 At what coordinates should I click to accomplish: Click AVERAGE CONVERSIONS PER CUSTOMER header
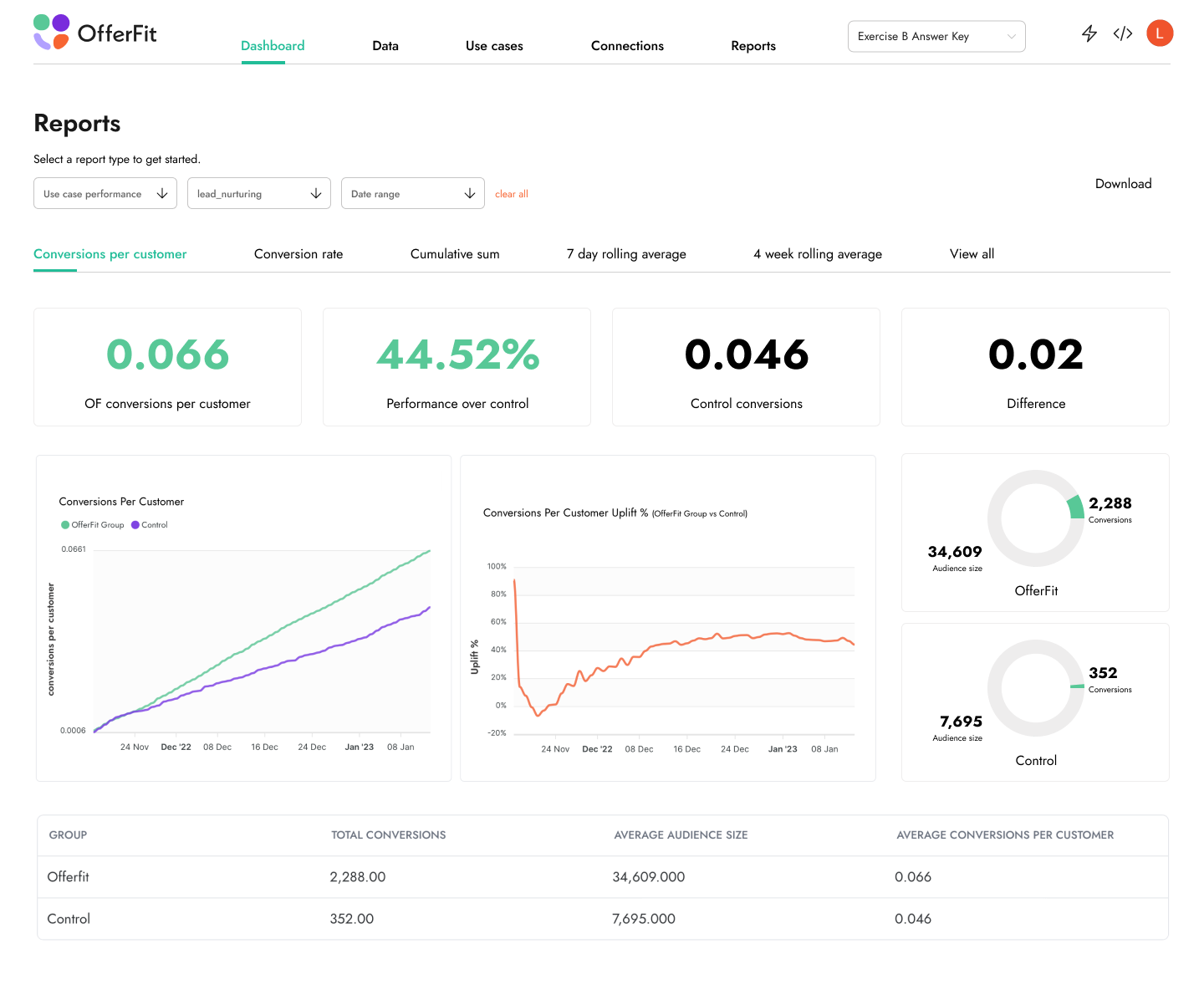[x=1005, y=835]
